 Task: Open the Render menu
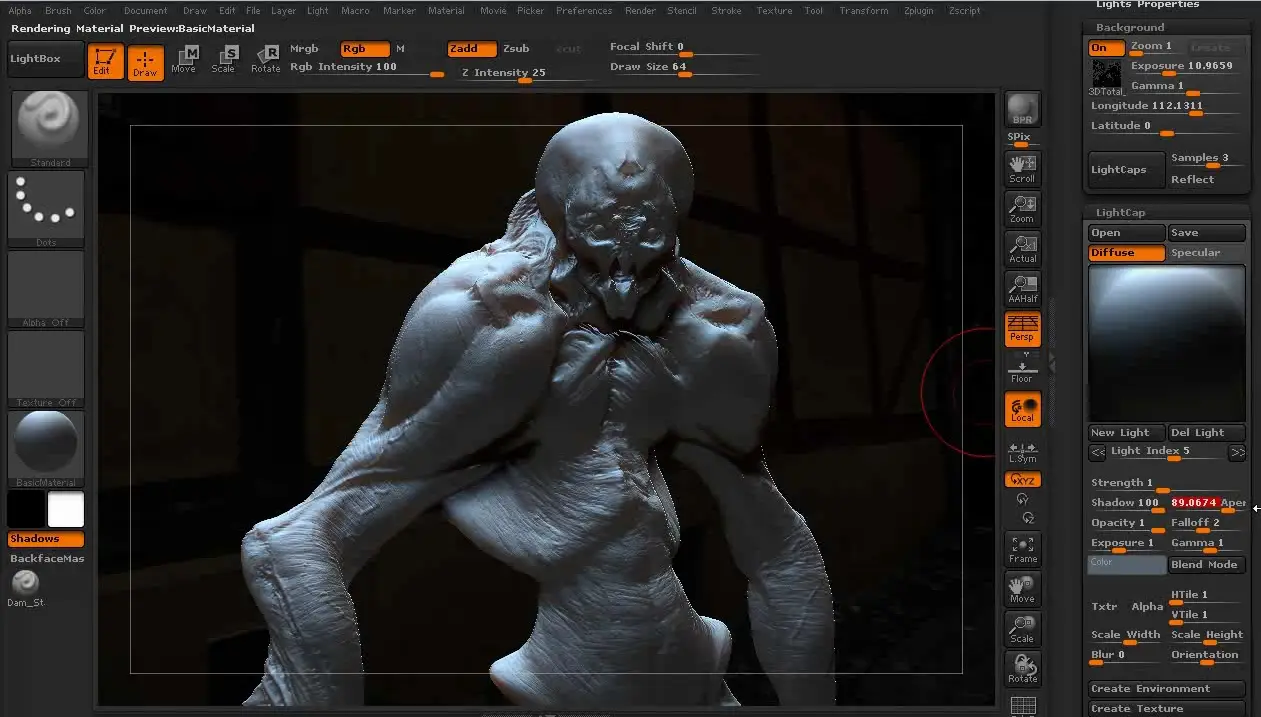[x=640, y=11]
